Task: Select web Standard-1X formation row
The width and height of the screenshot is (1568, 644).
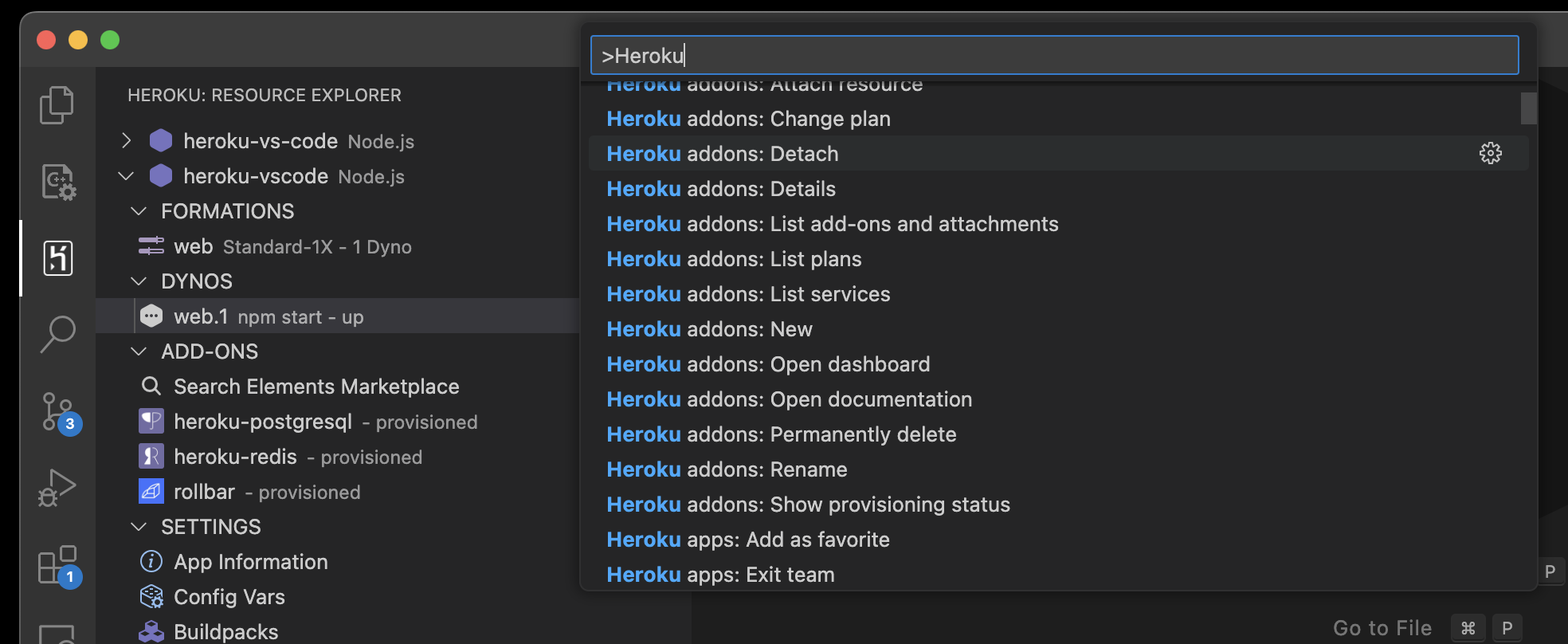Action: [x=338, y=246]
